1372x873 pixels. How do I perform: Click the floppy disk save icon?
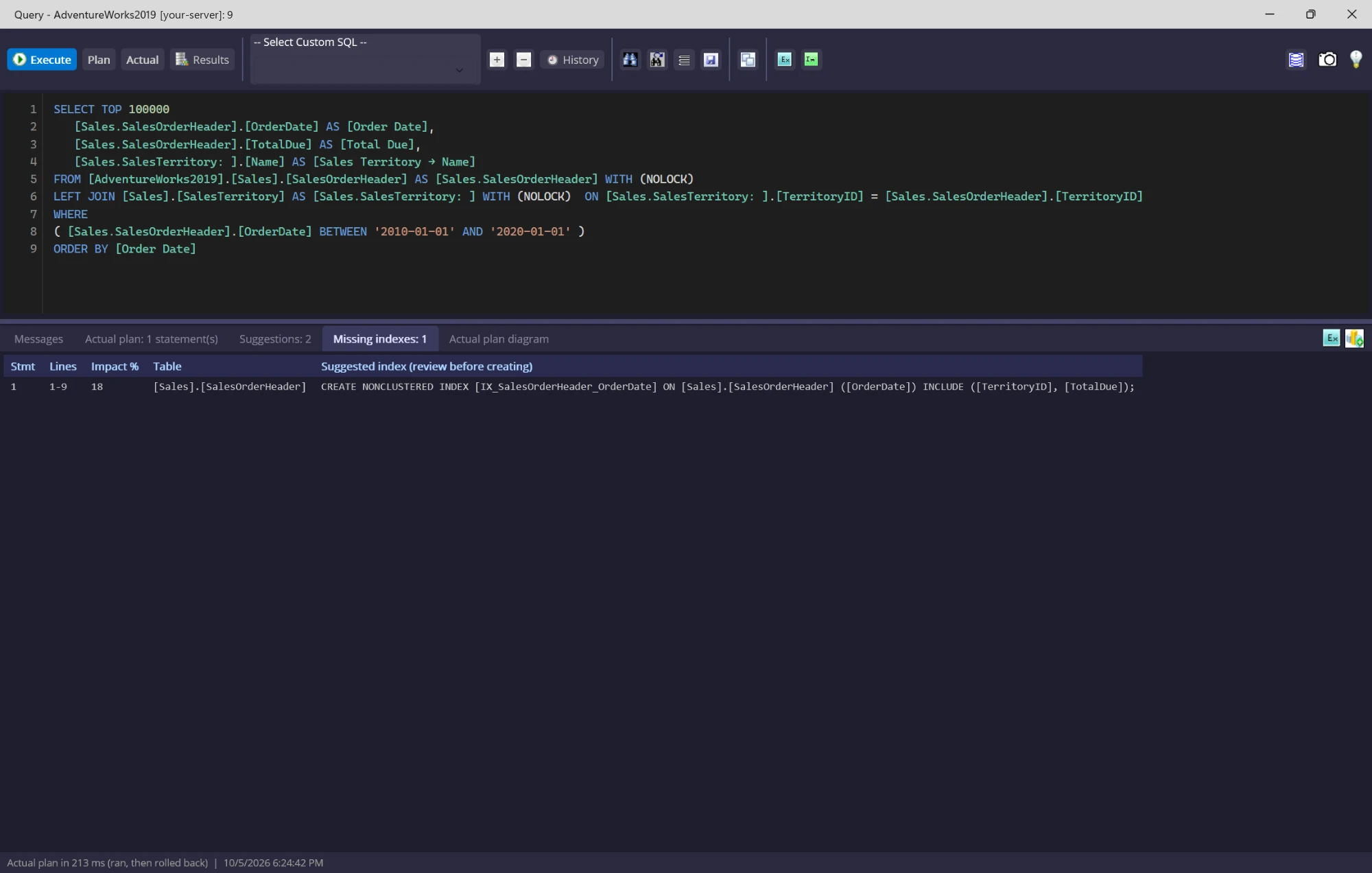[x=711, y=60]
